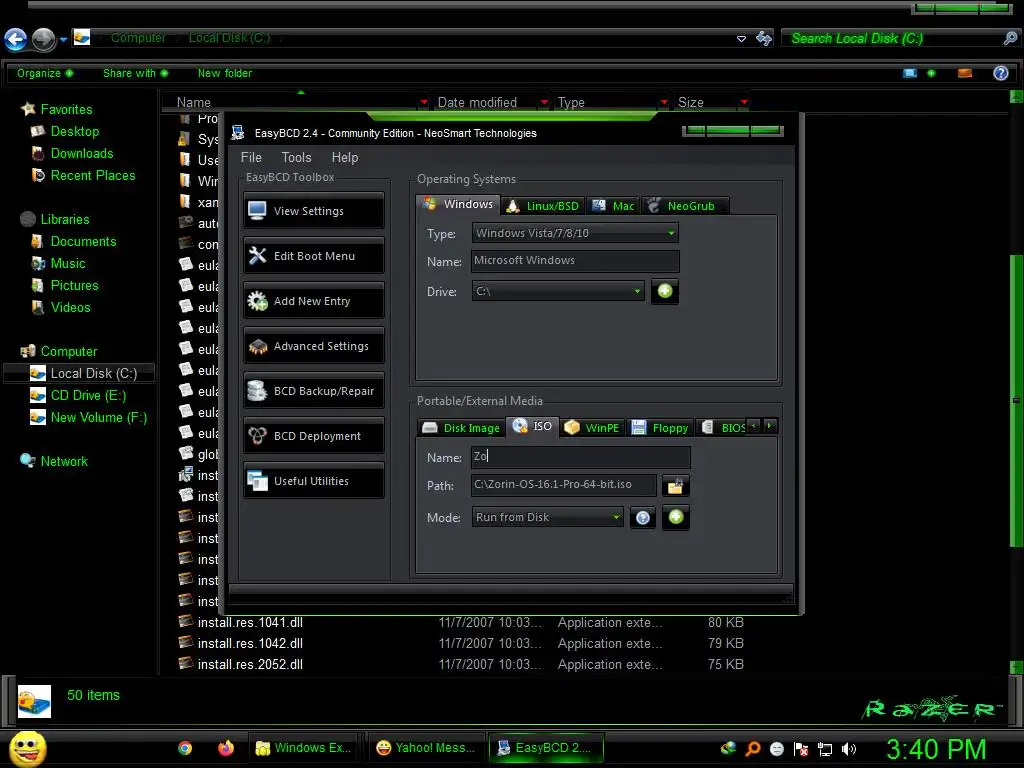Viewport: 1024px width, 768px height.
Task: Click the ISO Path field
Action: click(564, 485)
